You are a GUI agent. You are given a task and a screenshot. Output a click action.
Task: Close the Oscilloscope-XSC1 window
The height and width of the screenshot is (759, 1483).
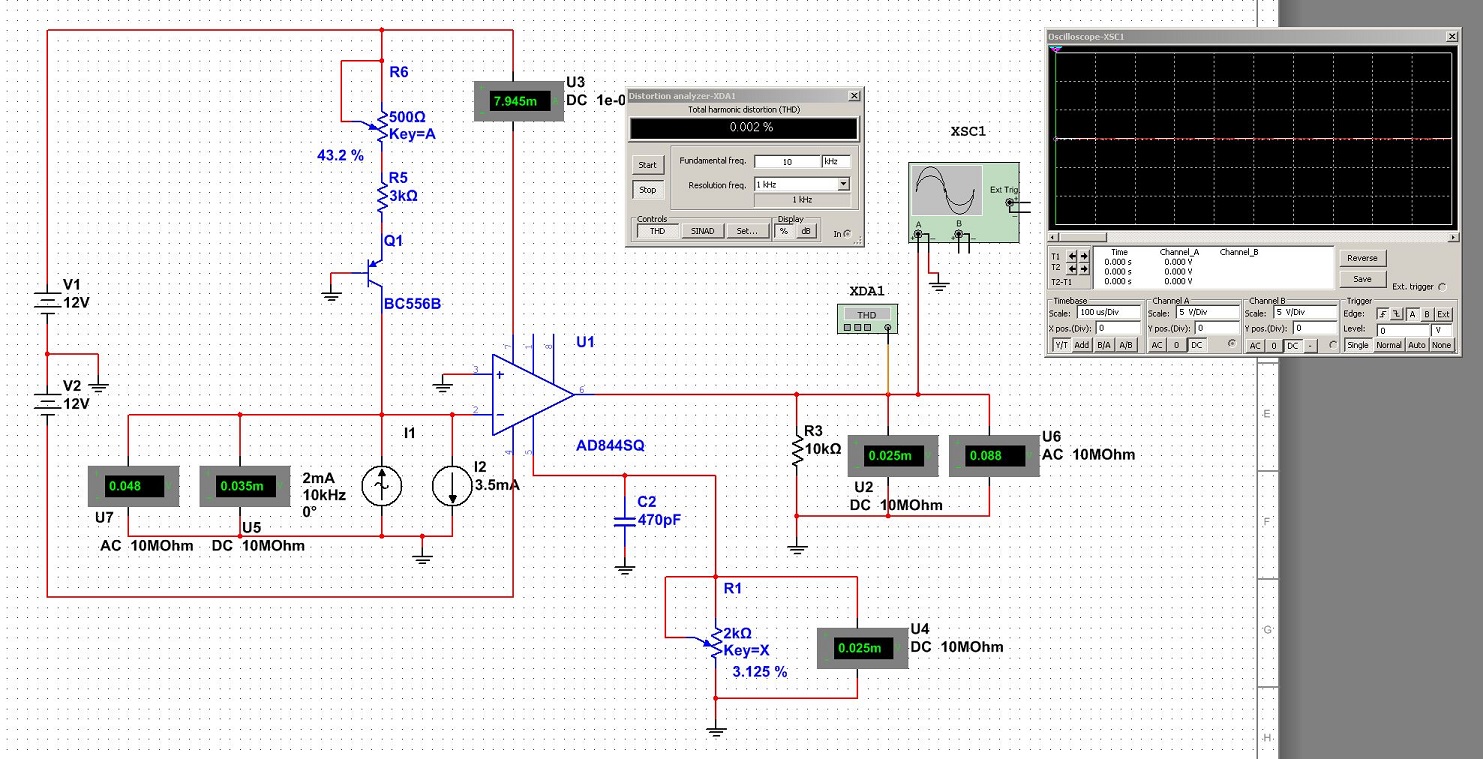point(1451,37)
